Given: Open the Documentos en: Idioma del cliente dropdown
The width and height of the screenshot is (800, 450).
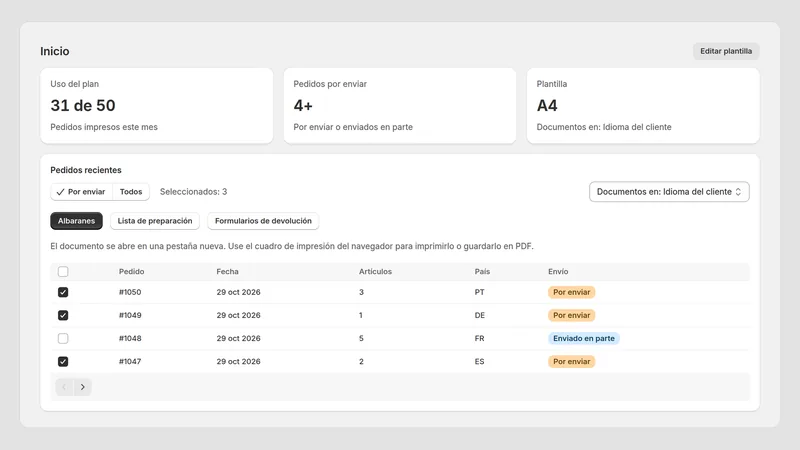Looking at the screenshot, I should click(669, 192).
